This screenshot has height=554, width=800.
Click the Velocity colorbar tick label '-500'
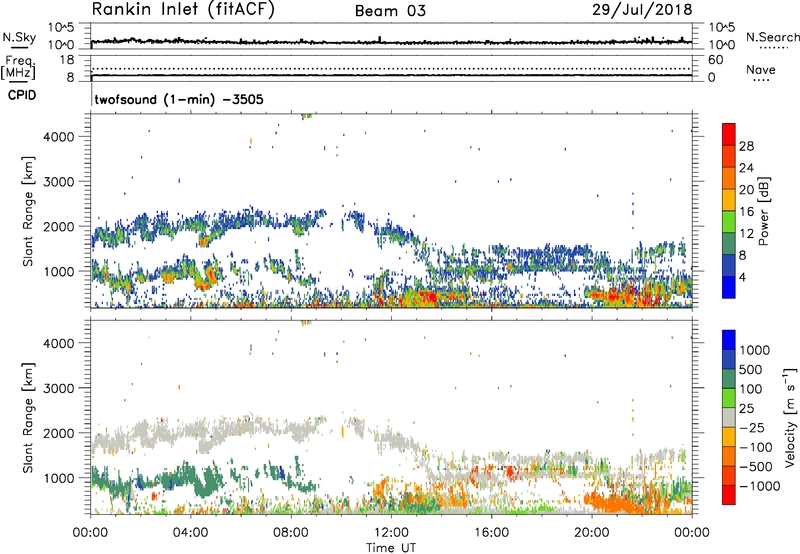[756, 466]
